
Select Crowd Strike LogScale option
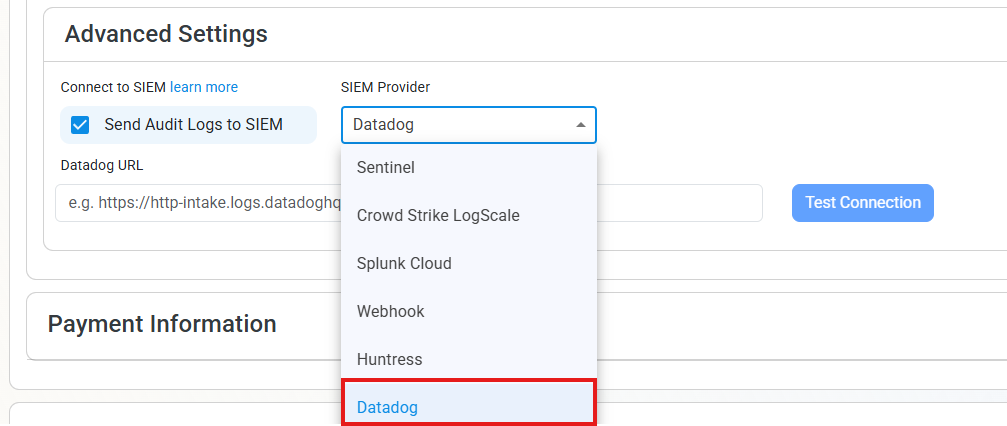(x=469, y=216)
